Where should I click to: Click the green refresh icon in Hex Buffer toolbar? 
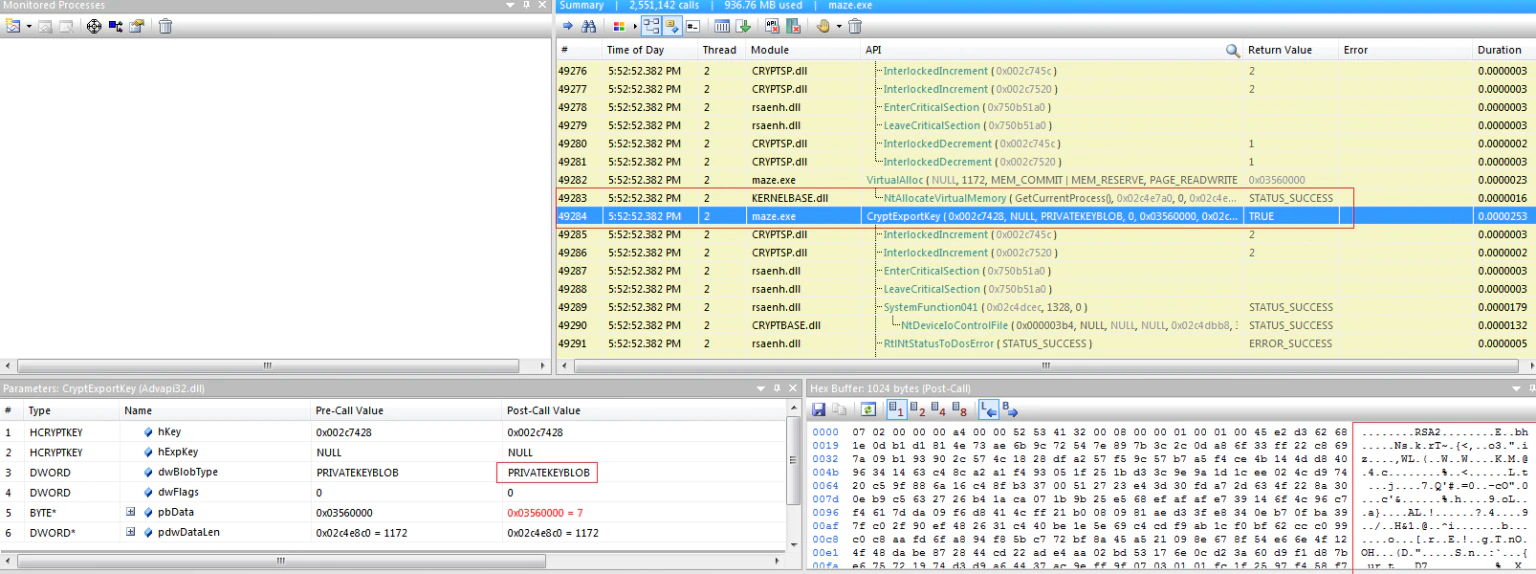868,410
